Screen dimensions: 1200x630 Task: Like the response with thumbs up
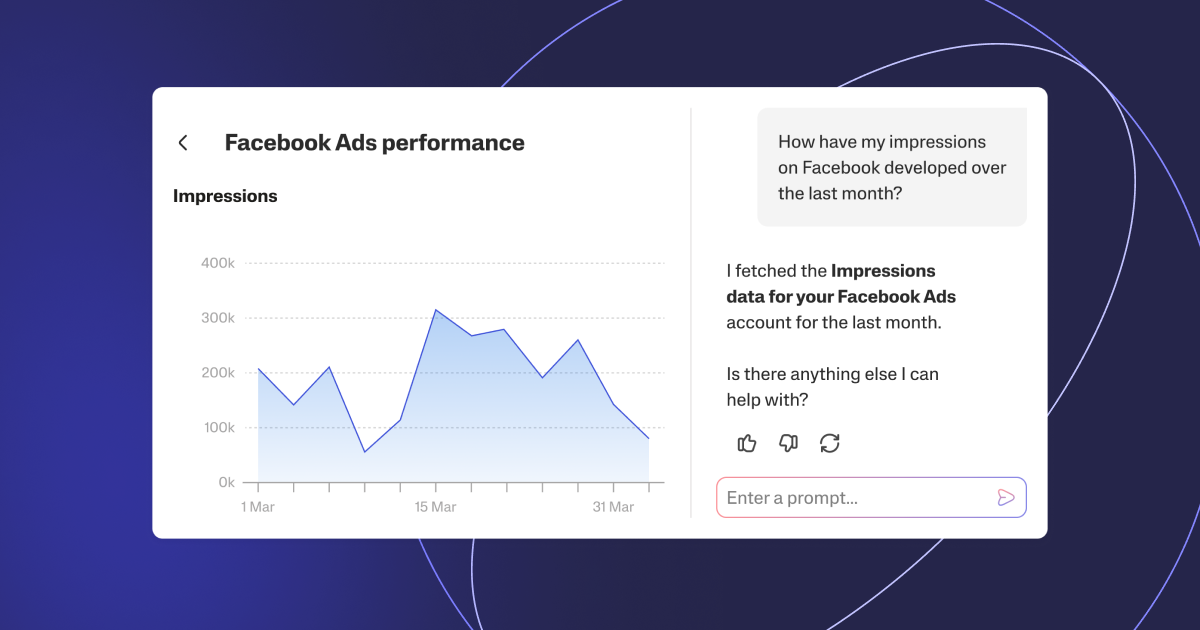747,443
